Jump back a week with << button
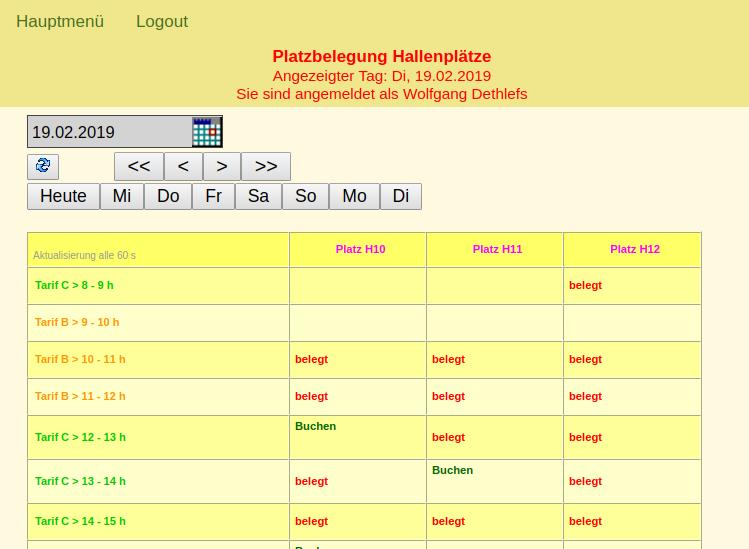 pos(139,166)
